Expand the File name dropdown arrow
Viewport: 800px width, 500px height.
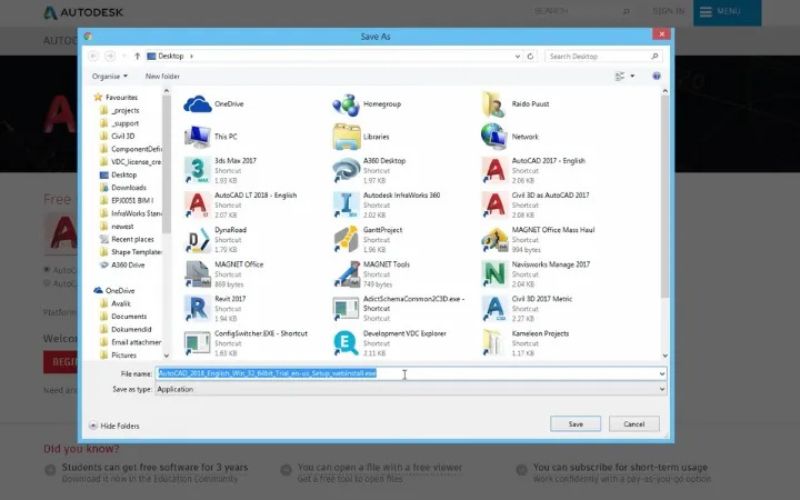tap(662, 373)
